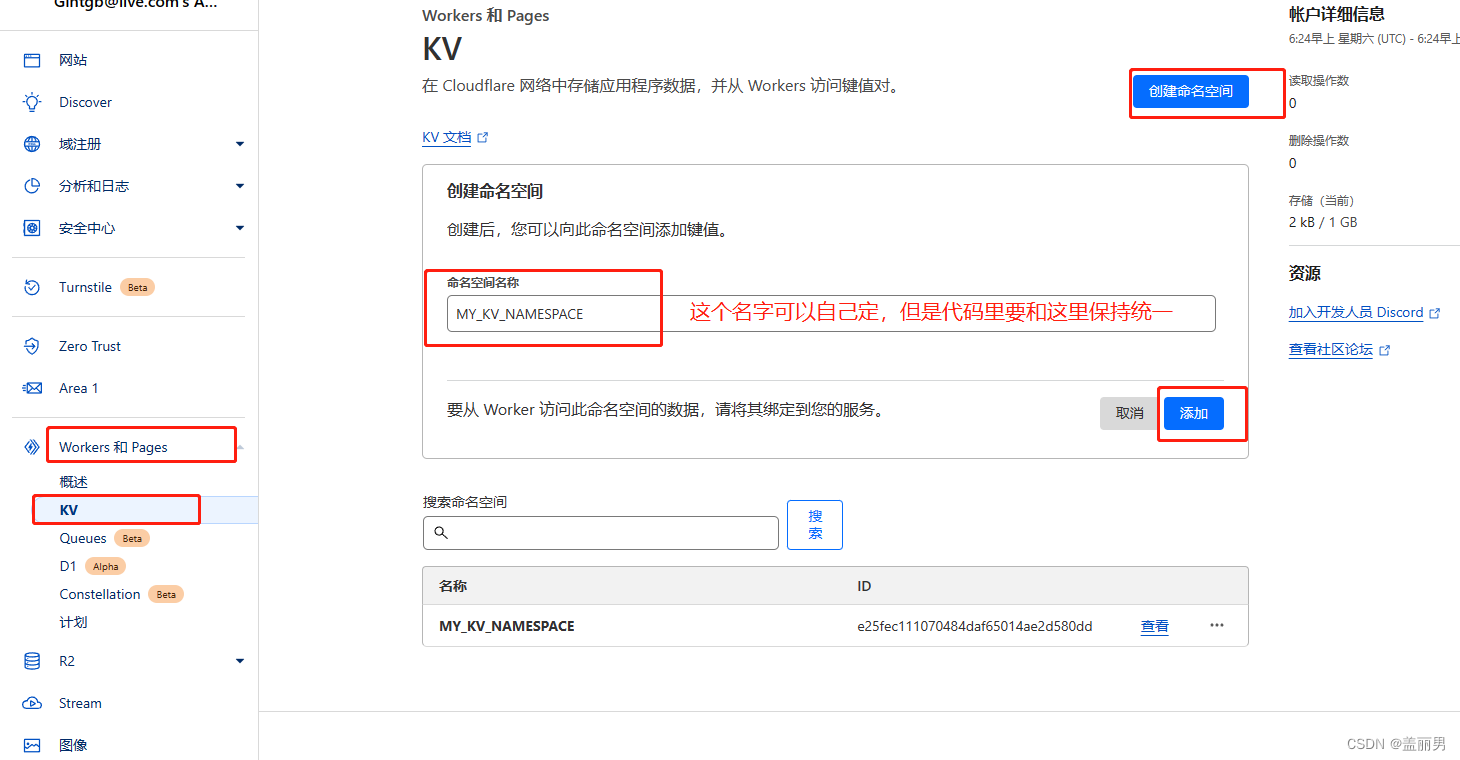Click the 图像 picture icon
This screenshot has height=760, width=1460.
point(32,745)
